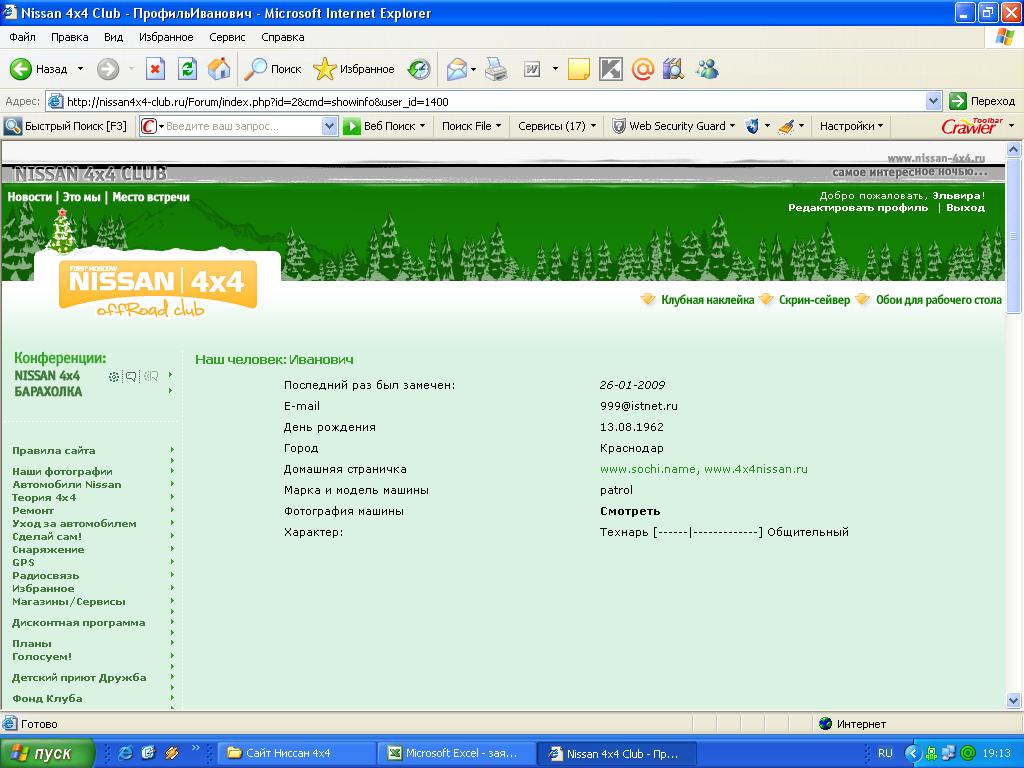
Task: Open Обои для рабочего стола link
Action: pos(938,300)
